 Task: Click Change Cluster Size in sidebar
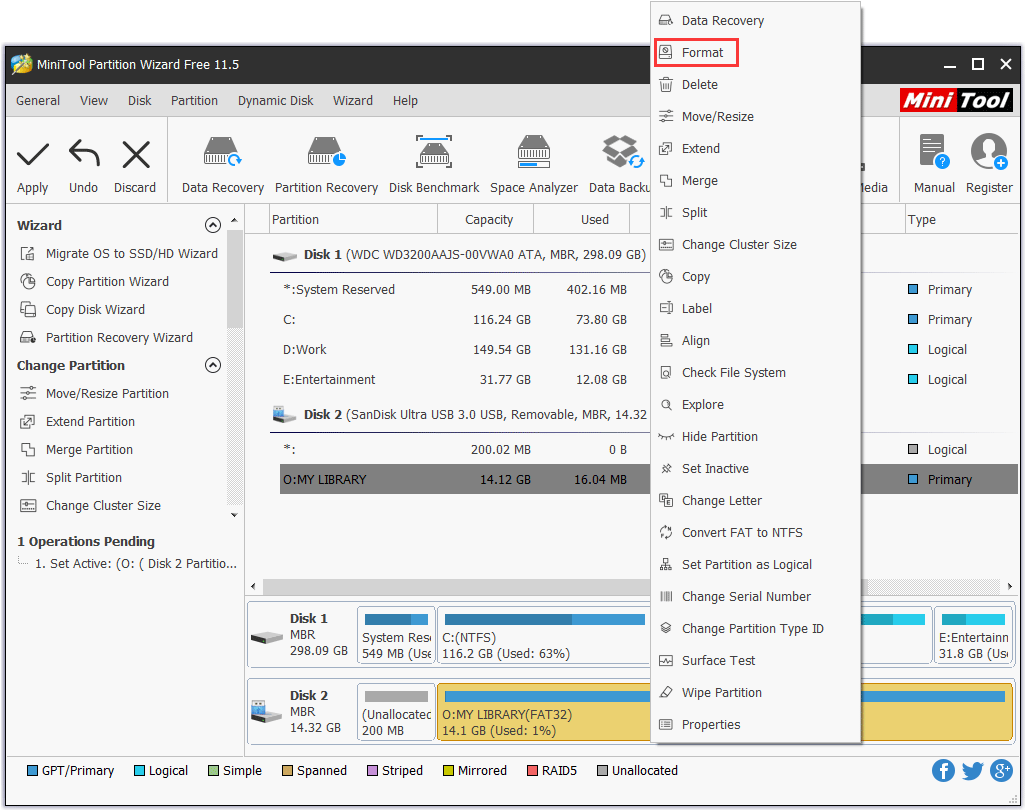pyautogui.click(x=90, y=506)
